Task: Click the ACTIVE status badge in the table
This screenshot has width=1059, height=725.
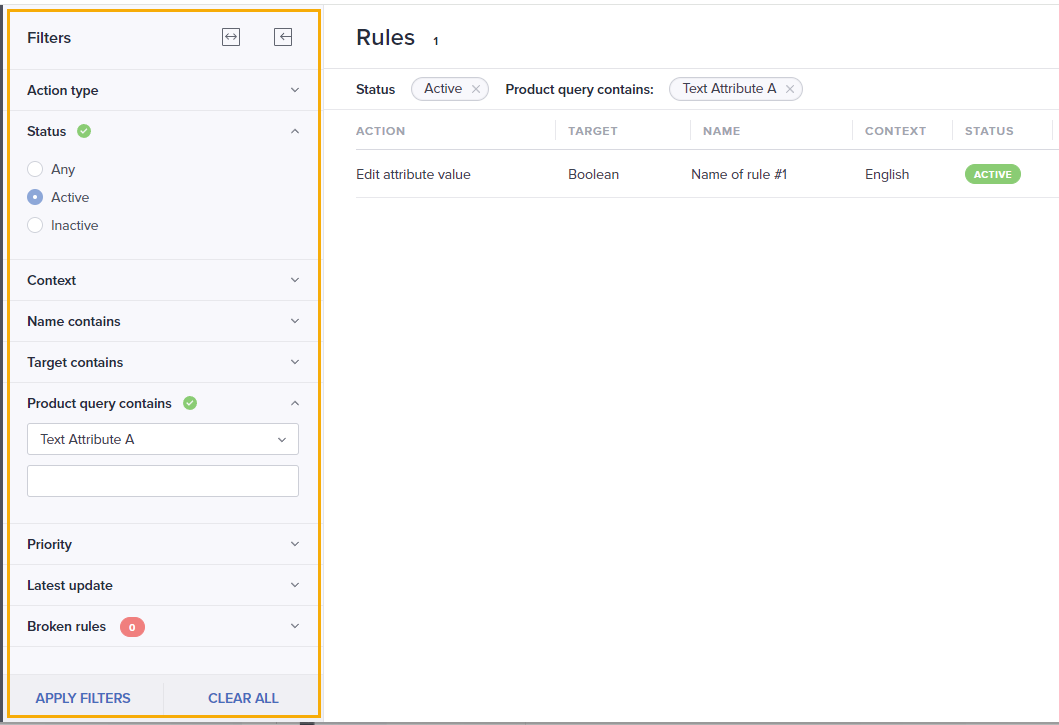Action: 992,173
